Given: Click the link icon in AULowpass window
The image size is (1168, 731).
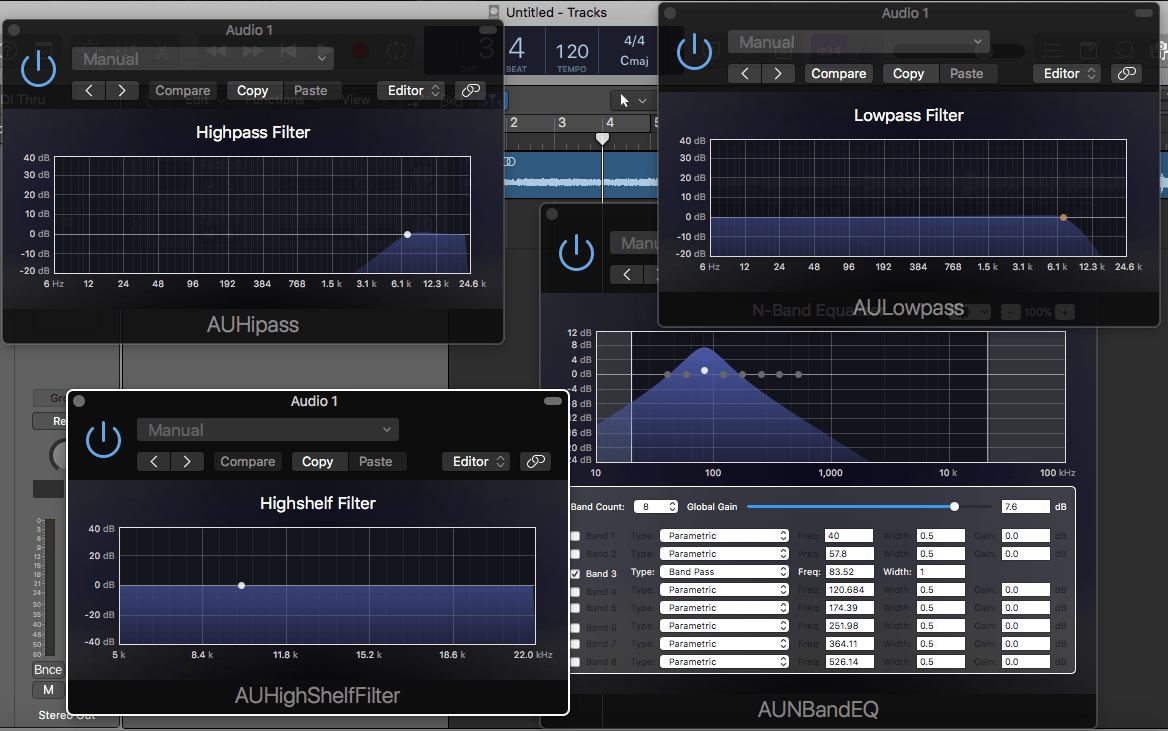Looking at the screenshot, I should [1126, 73].
